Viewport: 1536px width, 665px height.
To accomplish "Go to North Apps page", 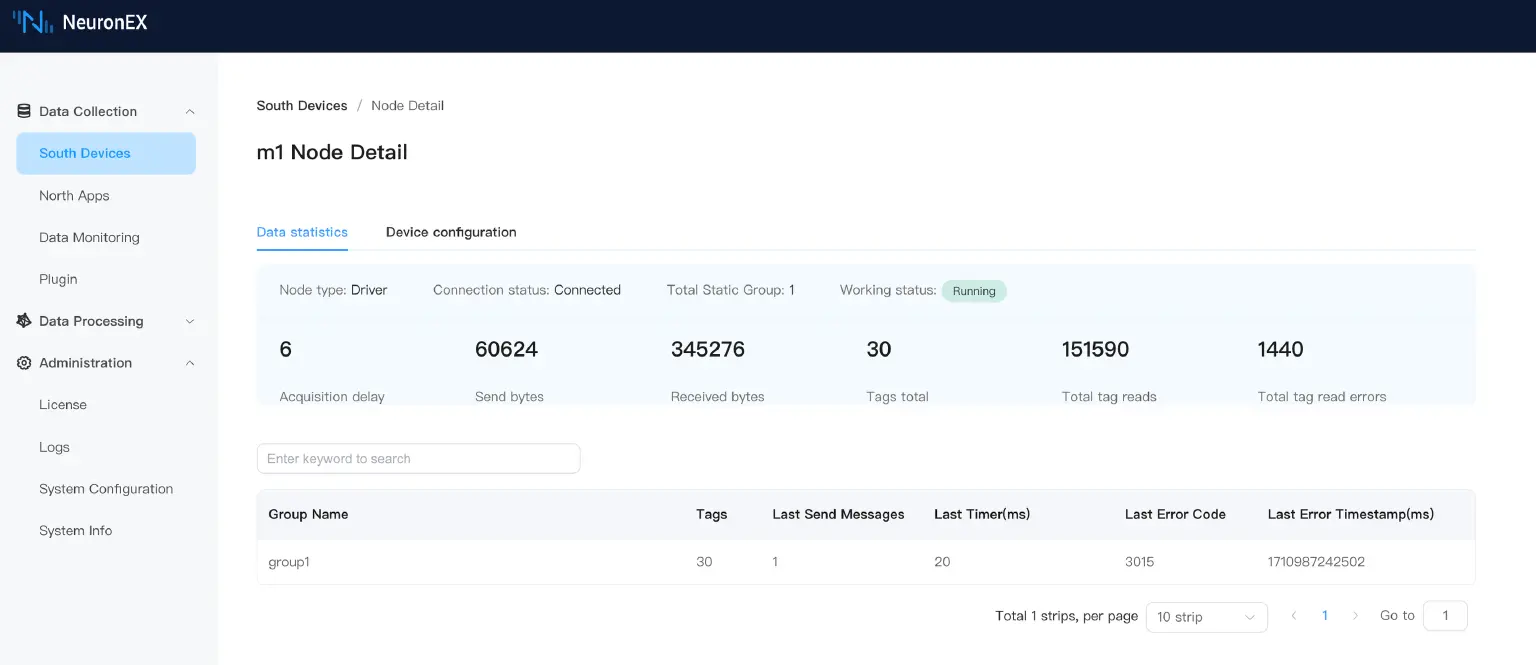I will click(x=74, y=196).
